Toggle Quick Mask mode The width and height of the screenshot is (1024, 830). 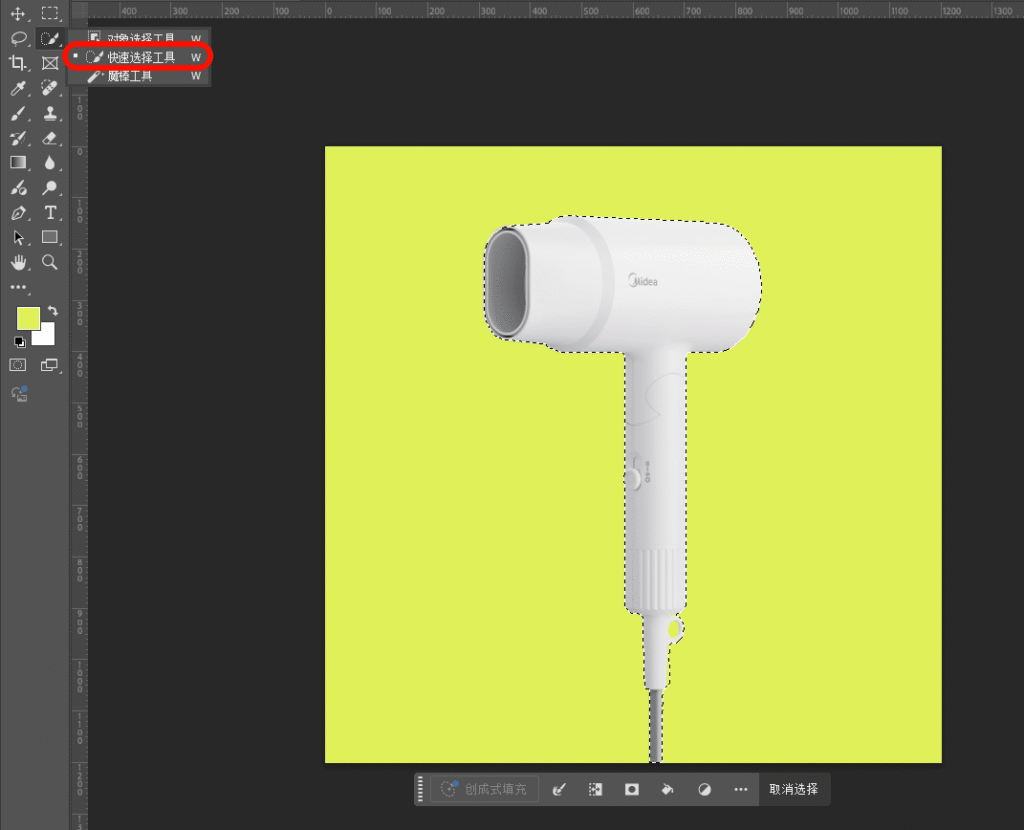tap(18, 365)
